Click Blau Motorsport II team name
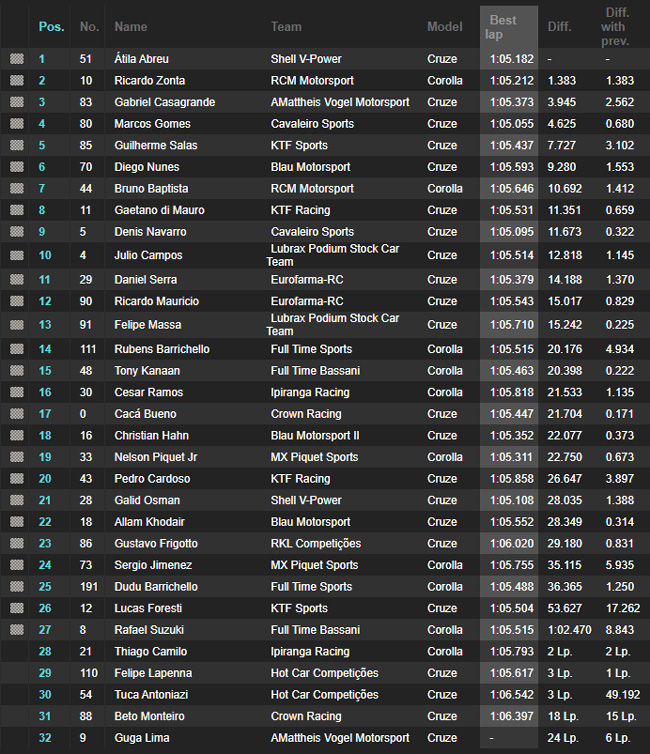The height and width of the screenshot is (754, 650). 315,436
